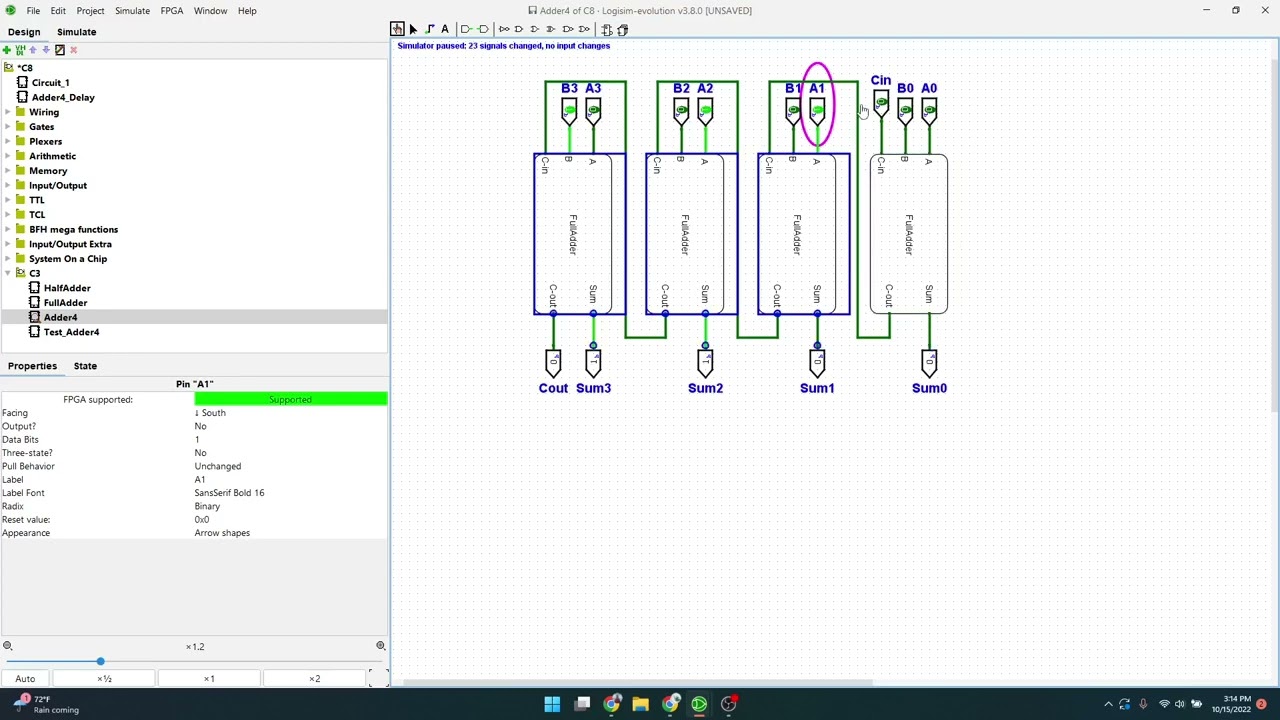
Task: Click the Auto zoom button
Action: point(25,678)
